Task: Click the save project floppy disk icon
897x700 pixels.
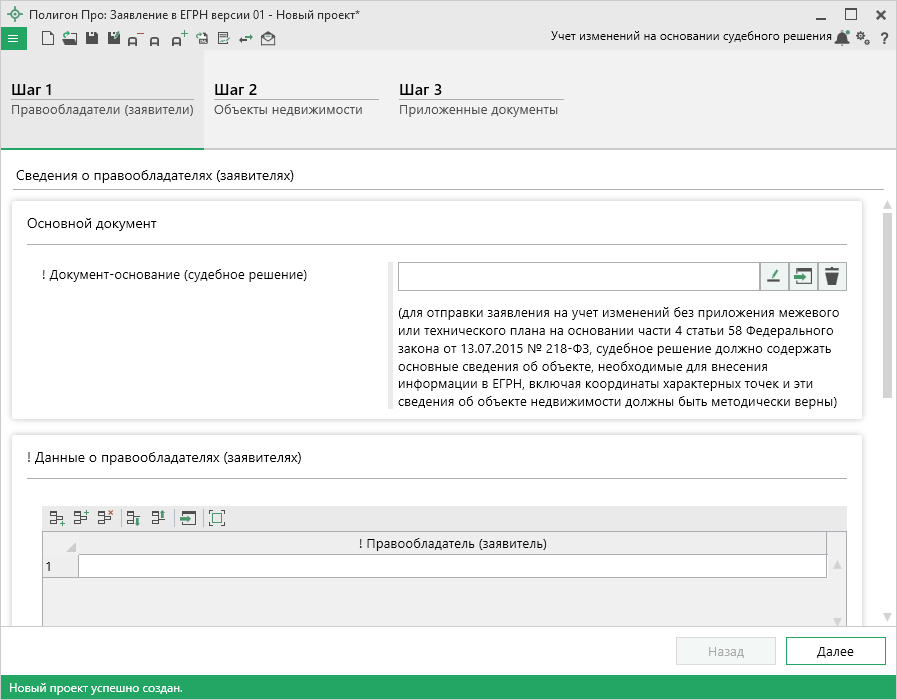Action: point(91,38)
